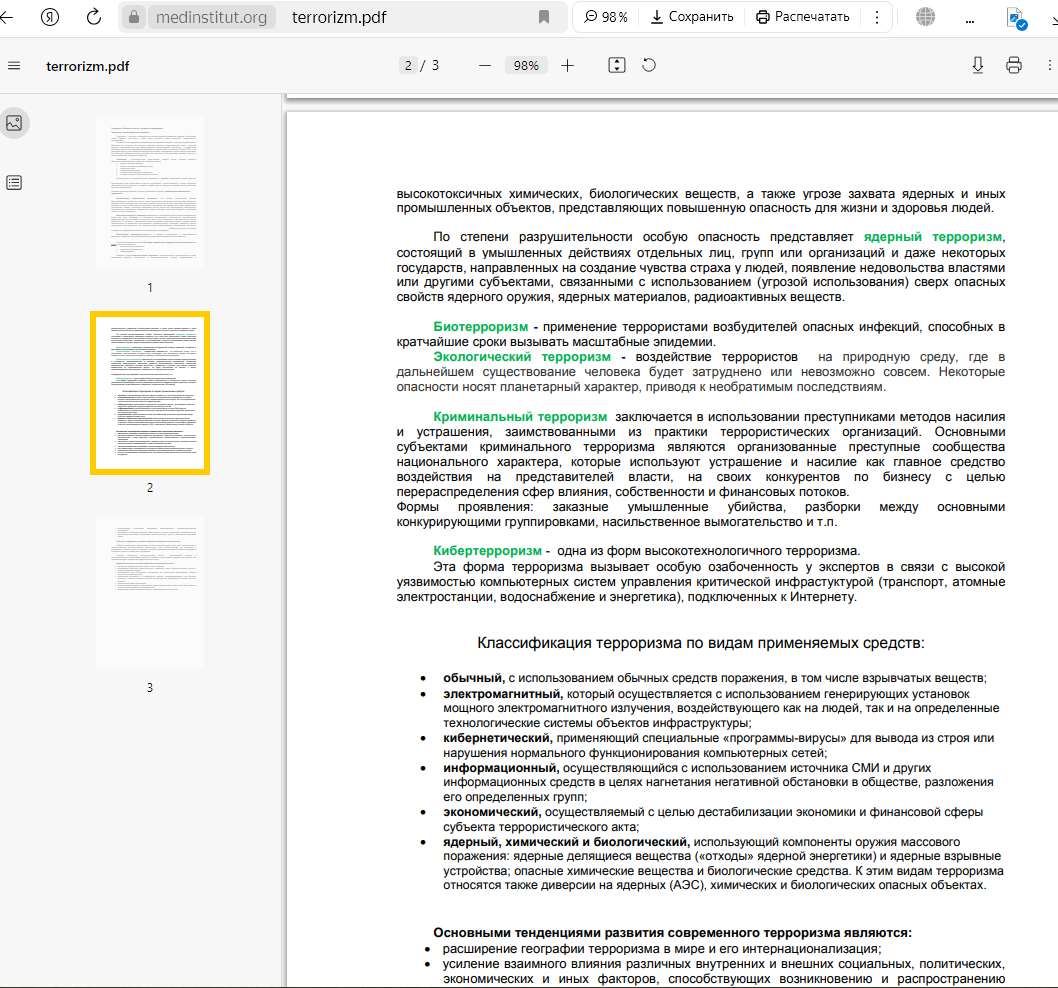The width and height of the screenshot is (1058, 988).
Task: Click the PDF zoom out minus button
Action: click(485, 66)
